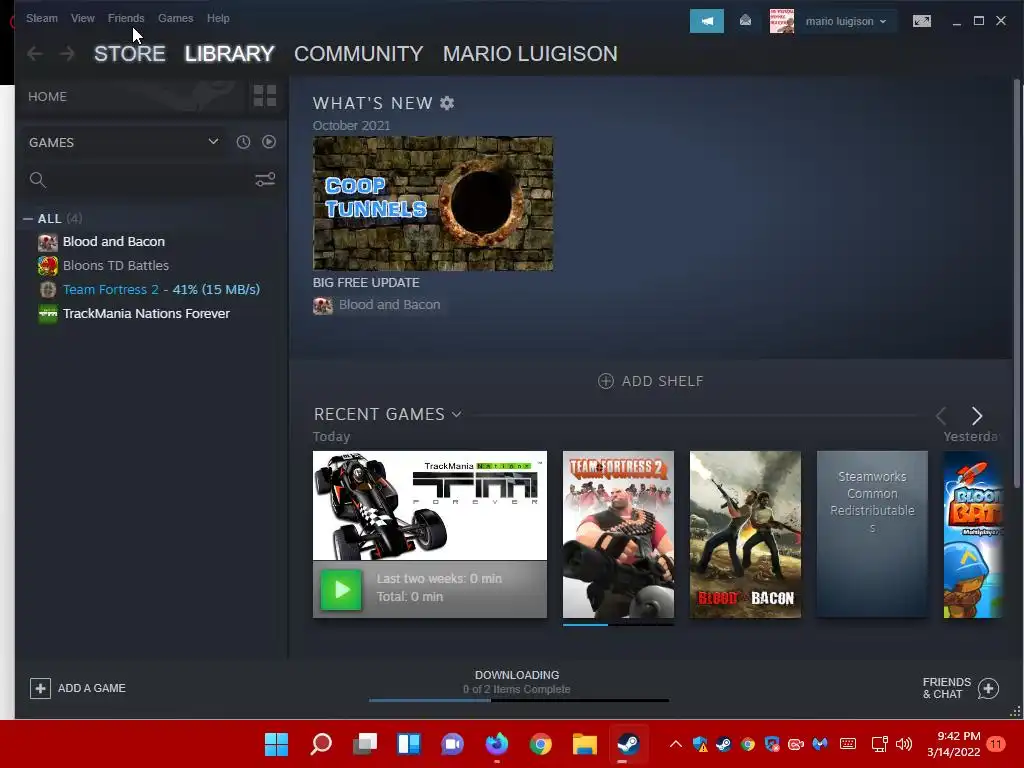
Task: Open the View menu
Action: 82,18
